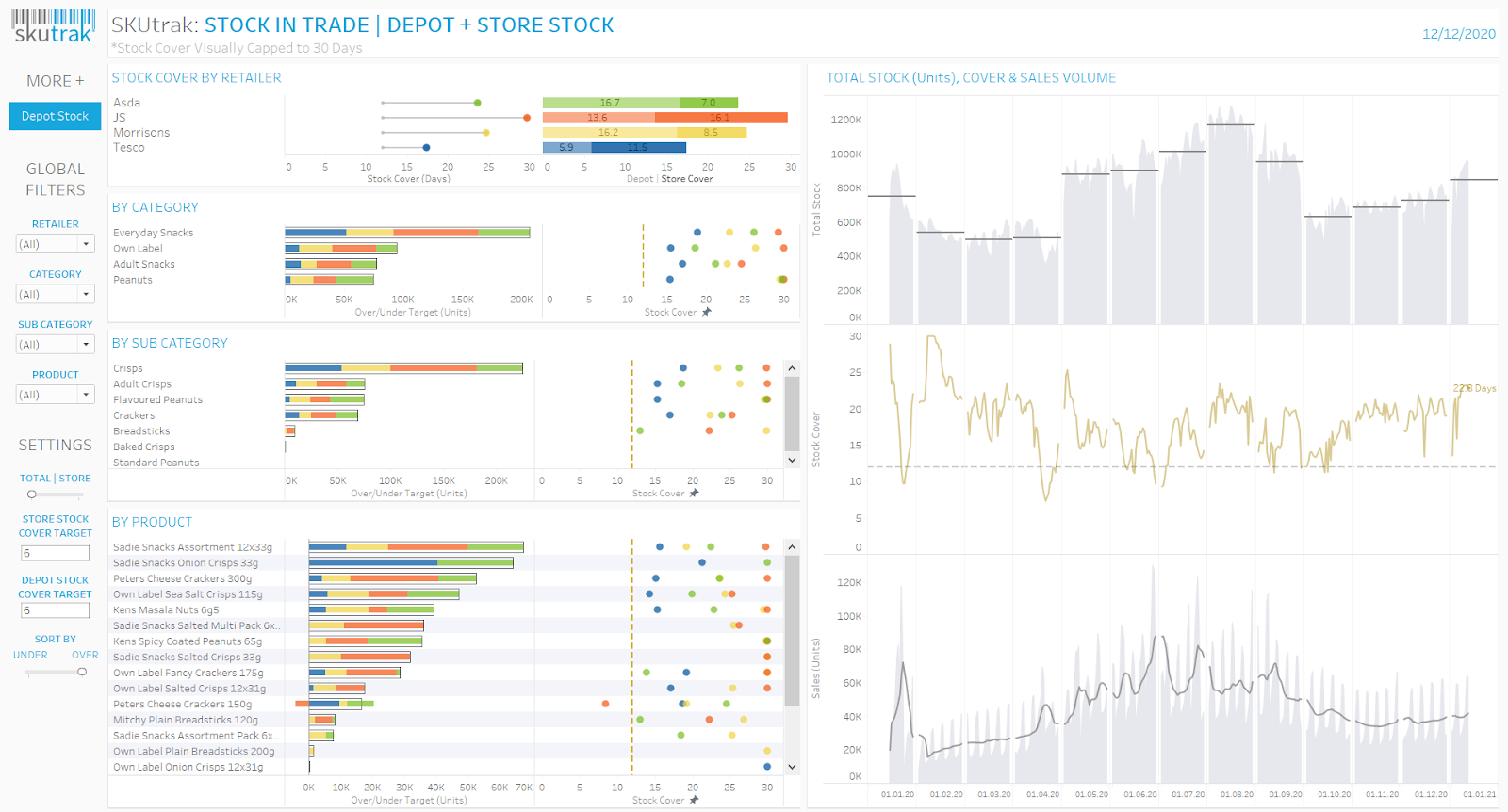Select the Peanuts category
This screenshot has height=812, width=1508.
133,280
